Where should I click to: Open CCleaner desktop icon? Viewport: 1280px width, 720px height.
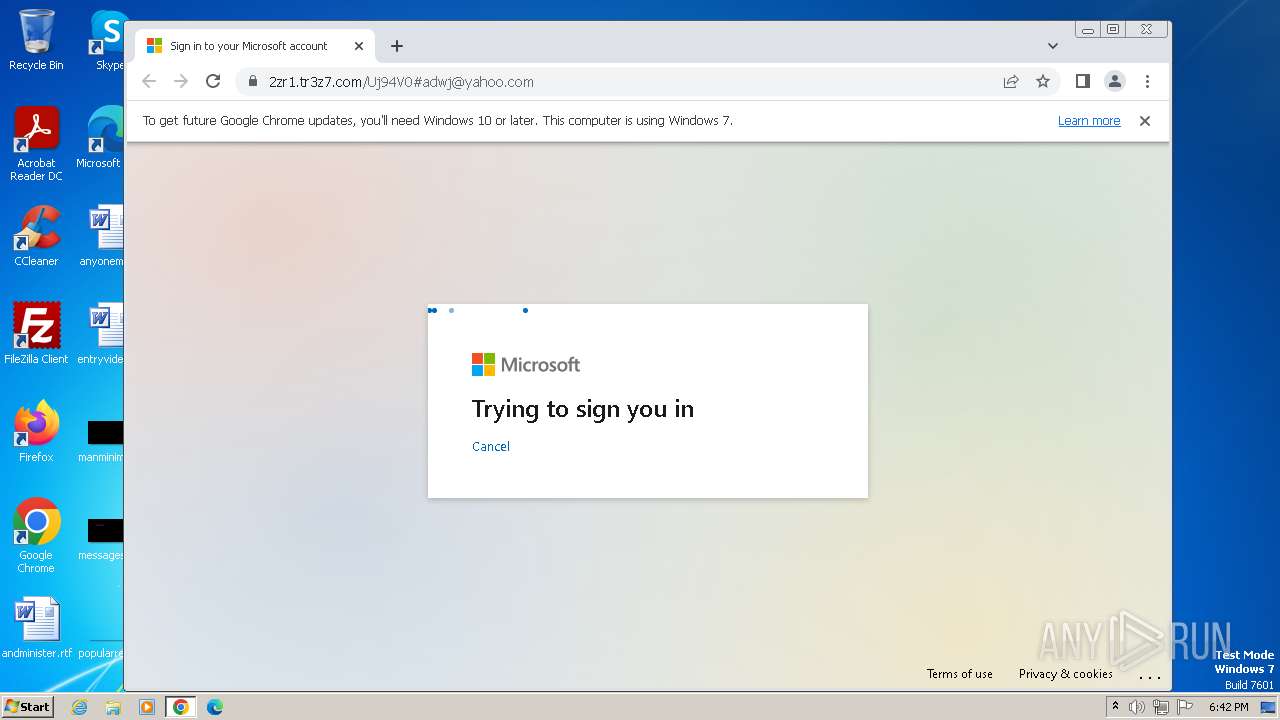coord(36,236)
